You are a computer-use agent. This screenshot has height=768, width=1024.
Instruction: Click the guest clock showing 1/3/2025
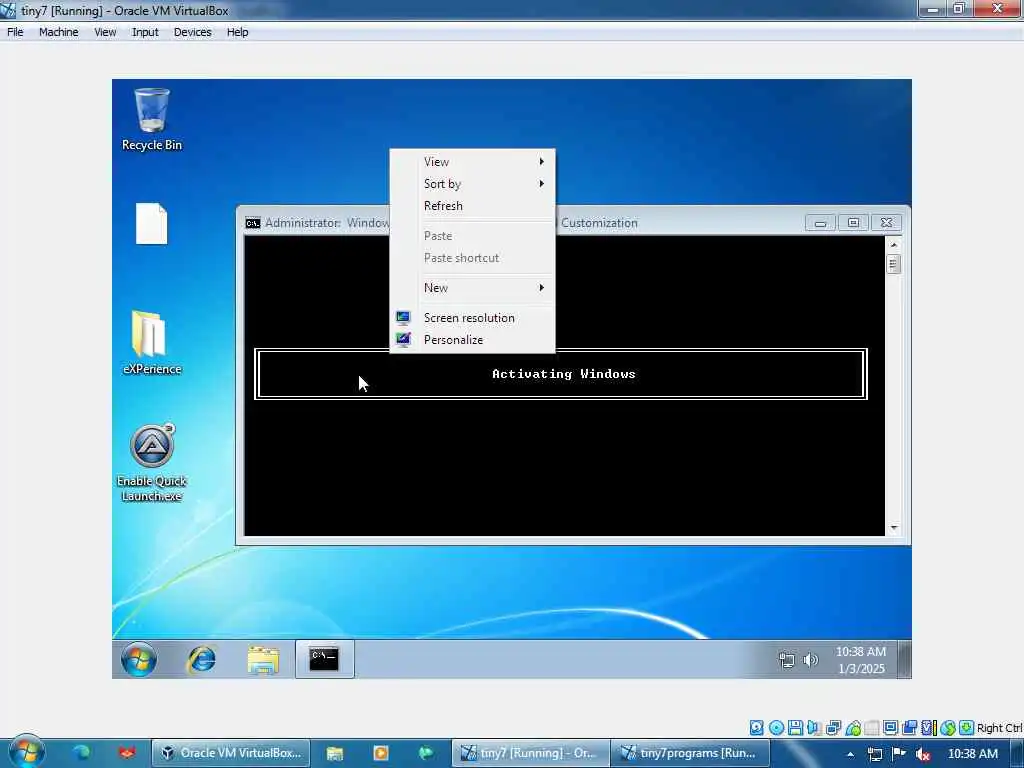point(861,660)
